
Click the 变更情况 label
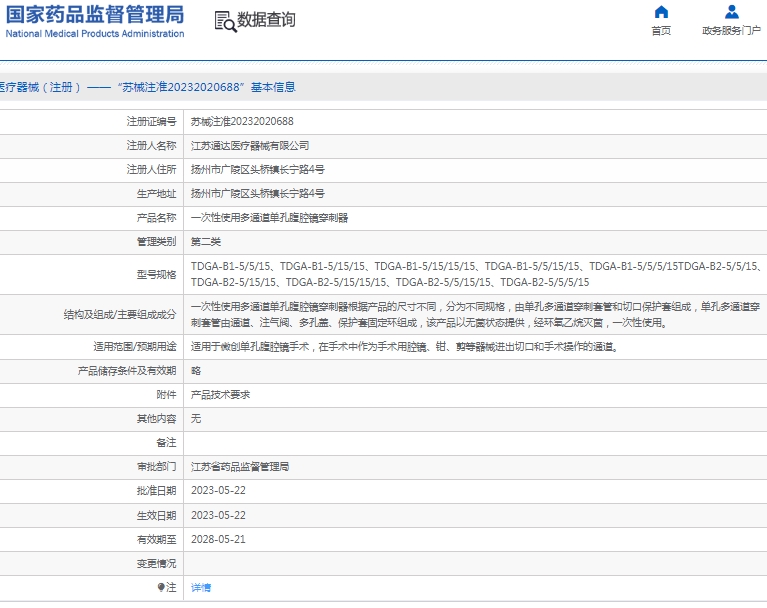tap(157, 563)
